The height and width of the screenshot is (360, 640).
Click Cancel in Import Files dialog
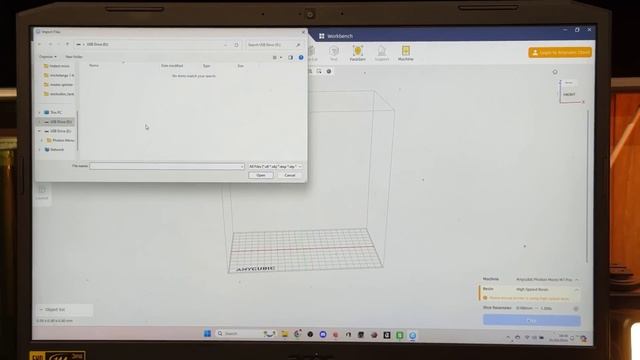[290, 175]
